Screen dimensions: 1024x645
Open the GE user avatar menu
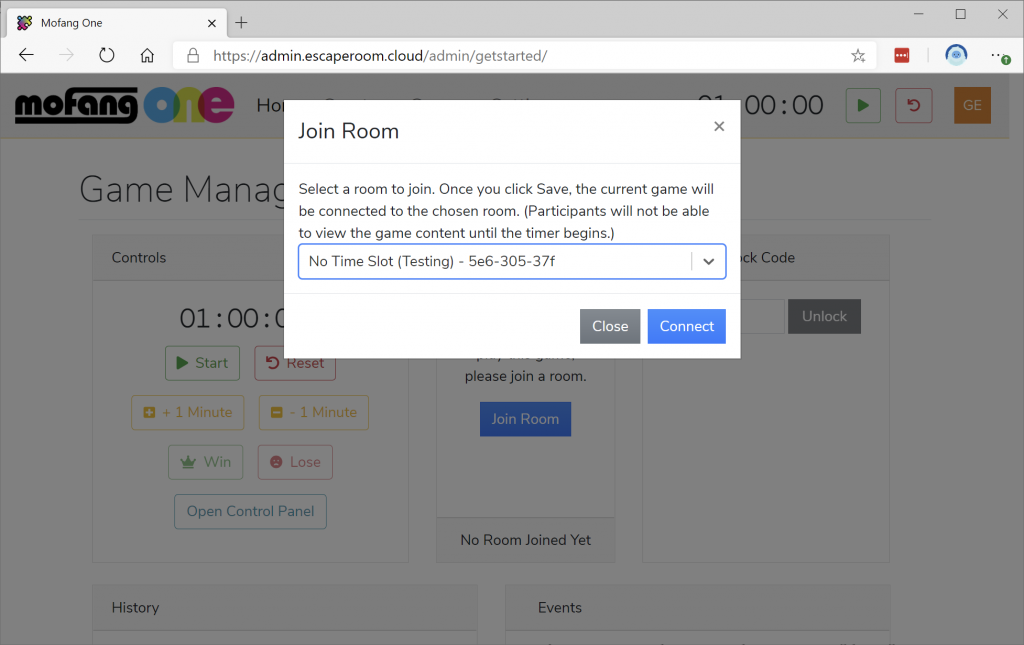pos(972,106)
